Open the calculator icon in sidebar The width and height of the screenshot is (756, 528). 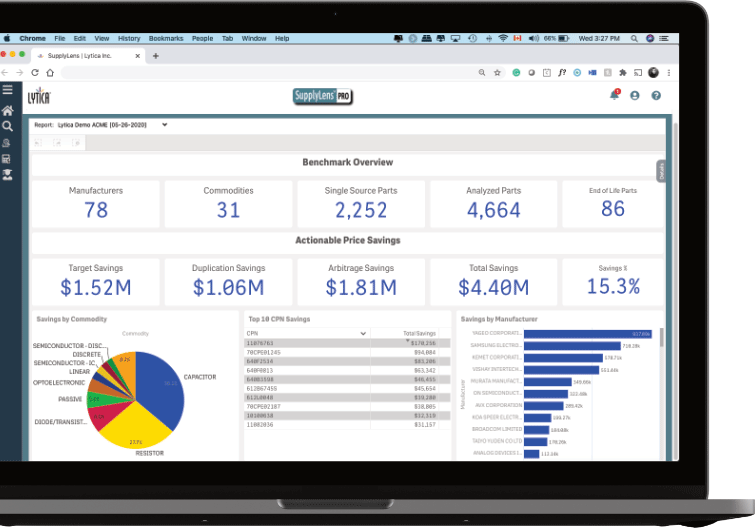(x=7, y=159)
